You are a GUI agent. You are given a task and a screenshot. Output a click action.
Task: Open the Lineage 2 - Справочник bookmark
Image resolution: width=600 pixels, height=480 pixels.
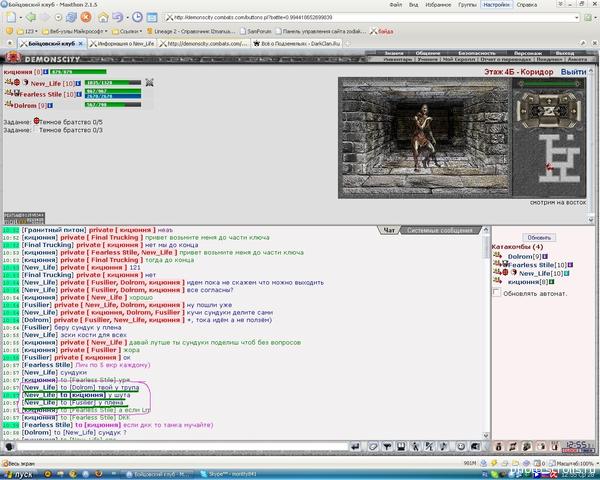click(191, 31)
